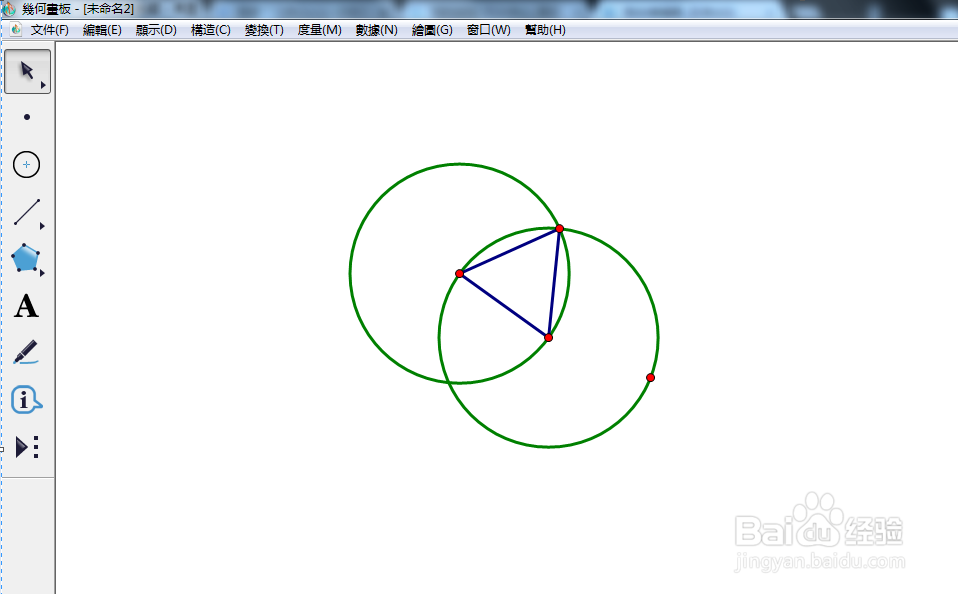The height and width of the screenshot is (594, 958).
Task: Expand the Straightedge tool flyout triangle
Action: [x=42, y=226]
